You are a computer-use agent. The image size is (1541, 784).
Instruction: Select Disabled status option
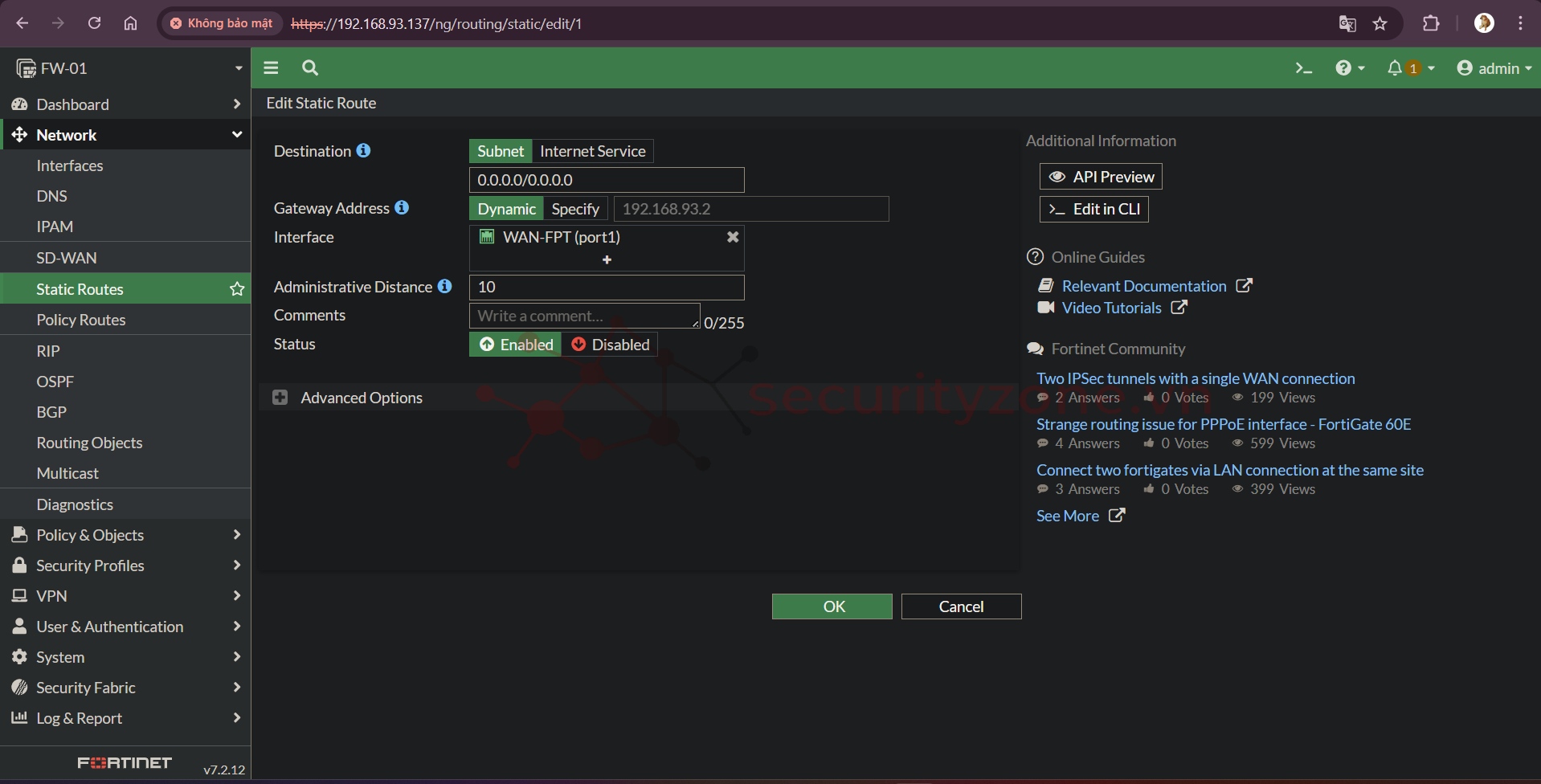[x=611, y=345]
